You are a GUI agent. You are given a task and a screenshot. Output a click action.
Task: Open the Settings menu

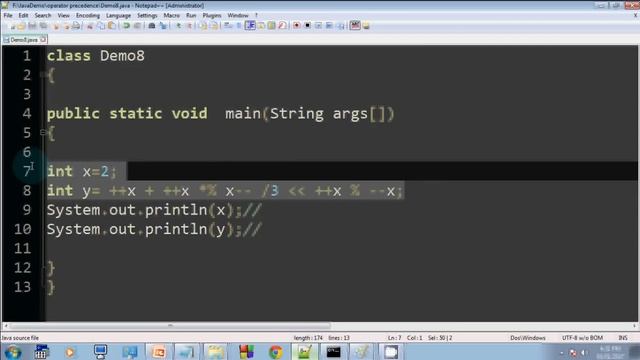pos(147,16)
